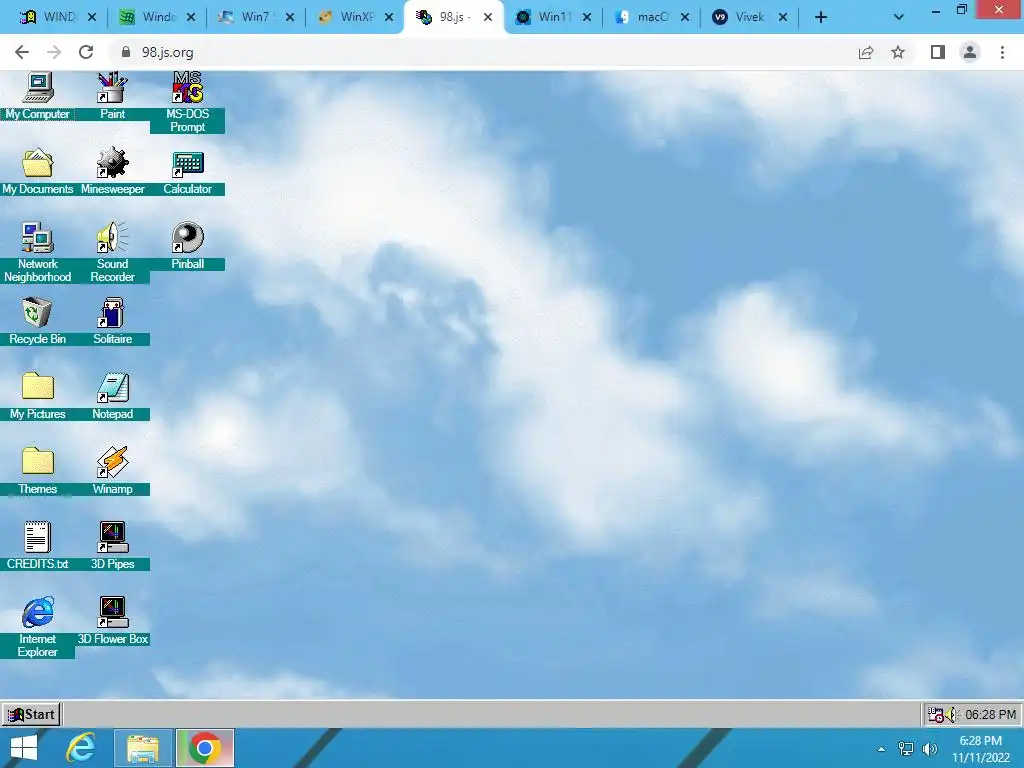The image size is (1024, 768).
Task: Open the Recycle Bin
Action: [37, 321]
